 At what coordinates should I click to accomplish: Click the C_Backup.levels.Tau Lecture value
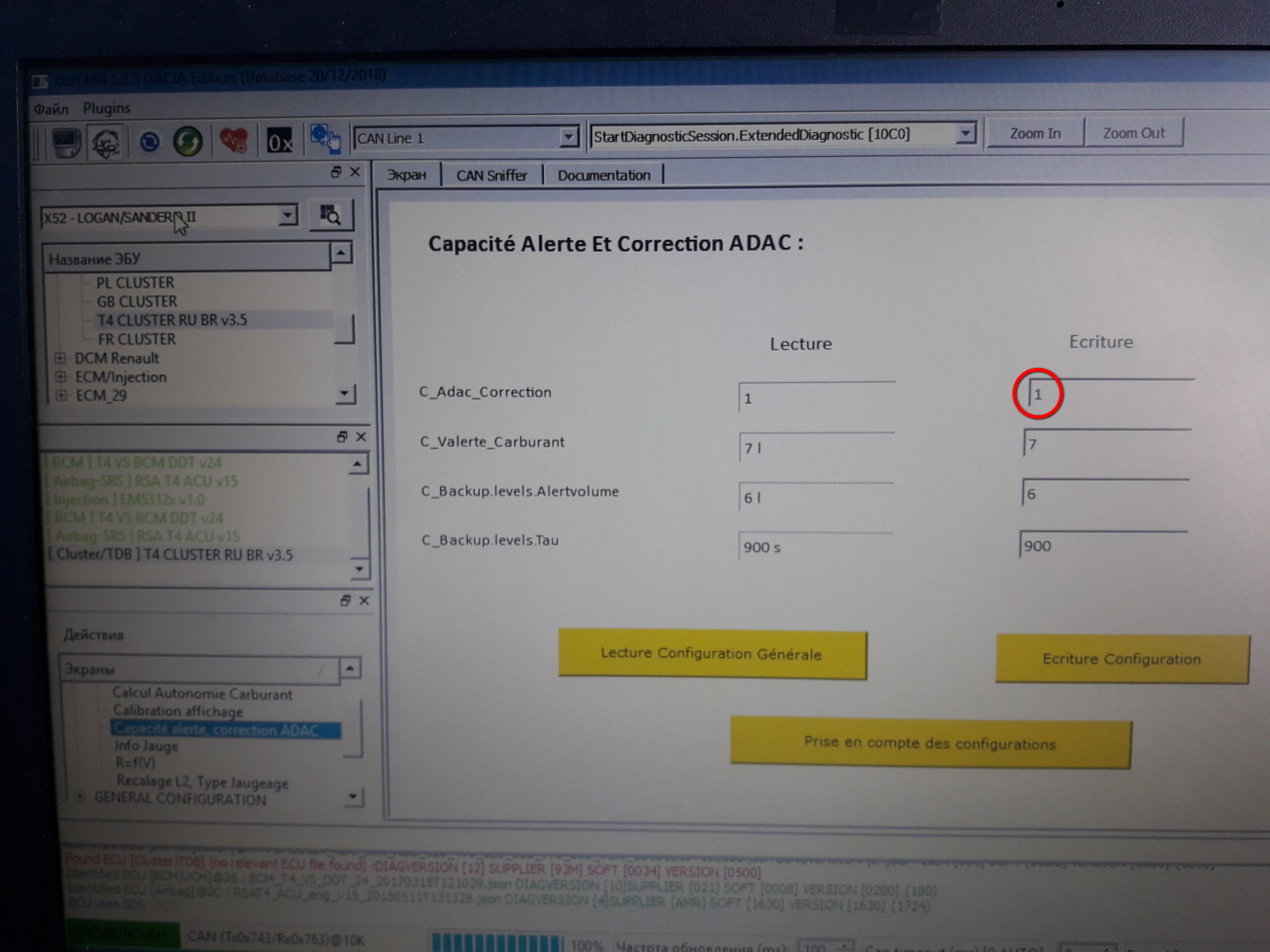[x=816, y=547]
